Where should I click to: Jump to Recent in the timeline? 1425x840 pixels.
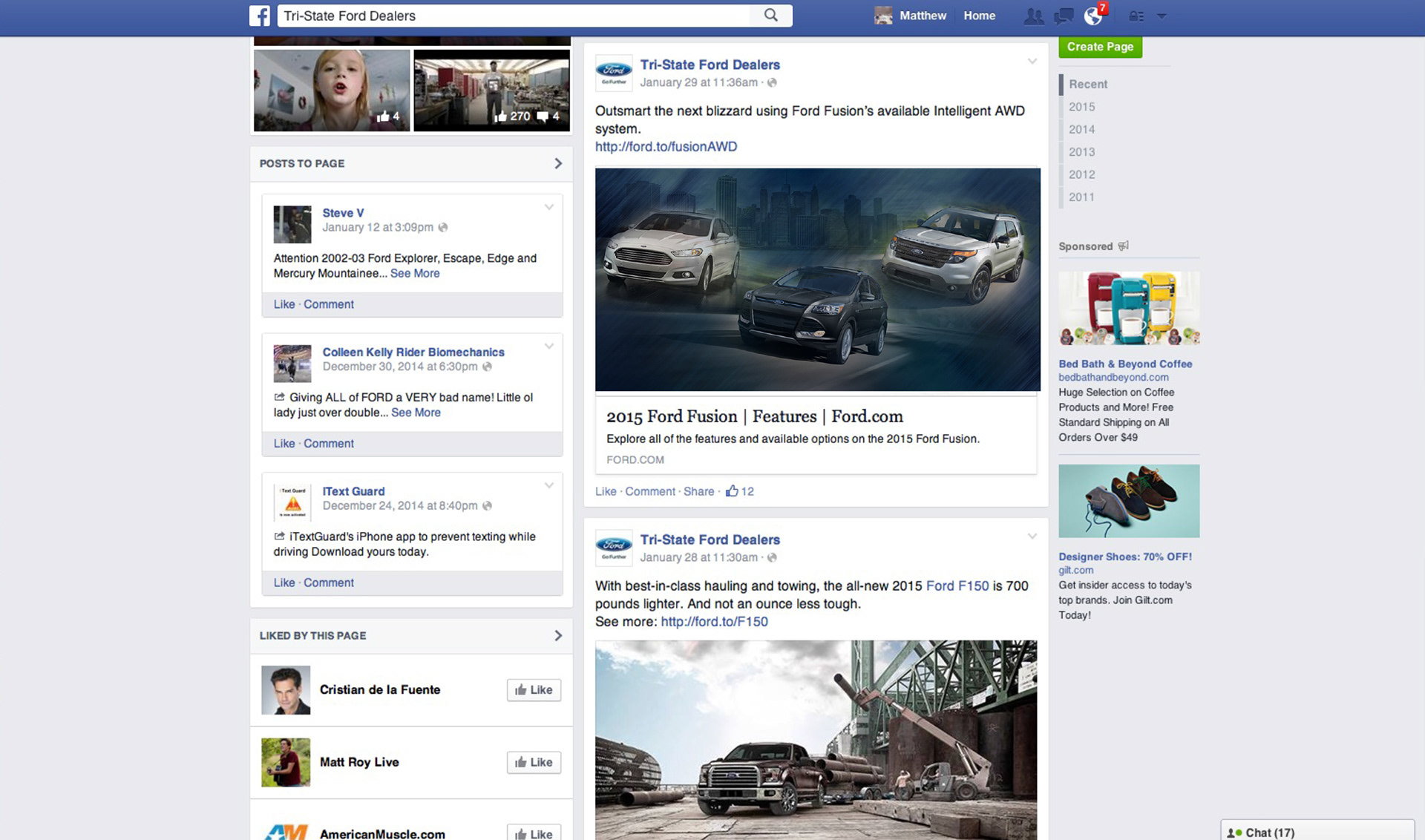[1088, 84]
